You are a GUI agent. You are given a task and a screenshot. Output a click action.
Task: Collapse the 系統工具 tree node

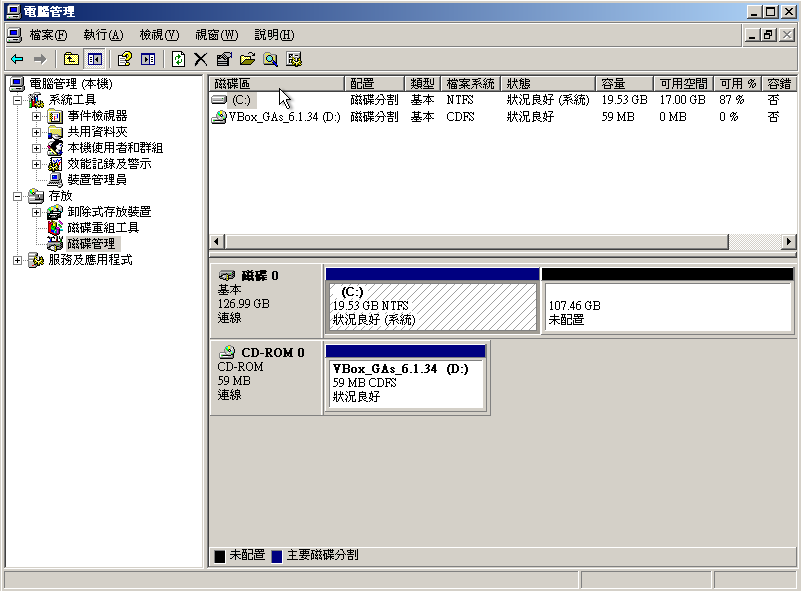click(x=17, y=100)
